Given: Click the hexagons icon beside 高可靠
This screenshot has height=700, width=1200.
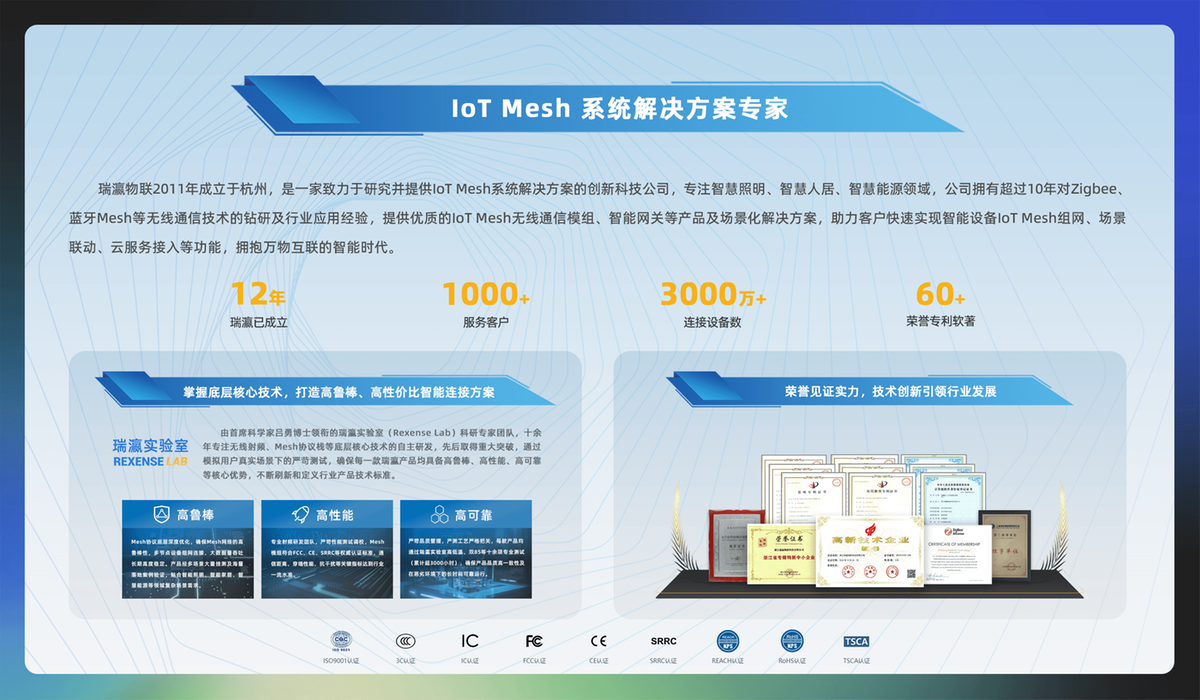Looking at the screenshot, I should (438, 515).
